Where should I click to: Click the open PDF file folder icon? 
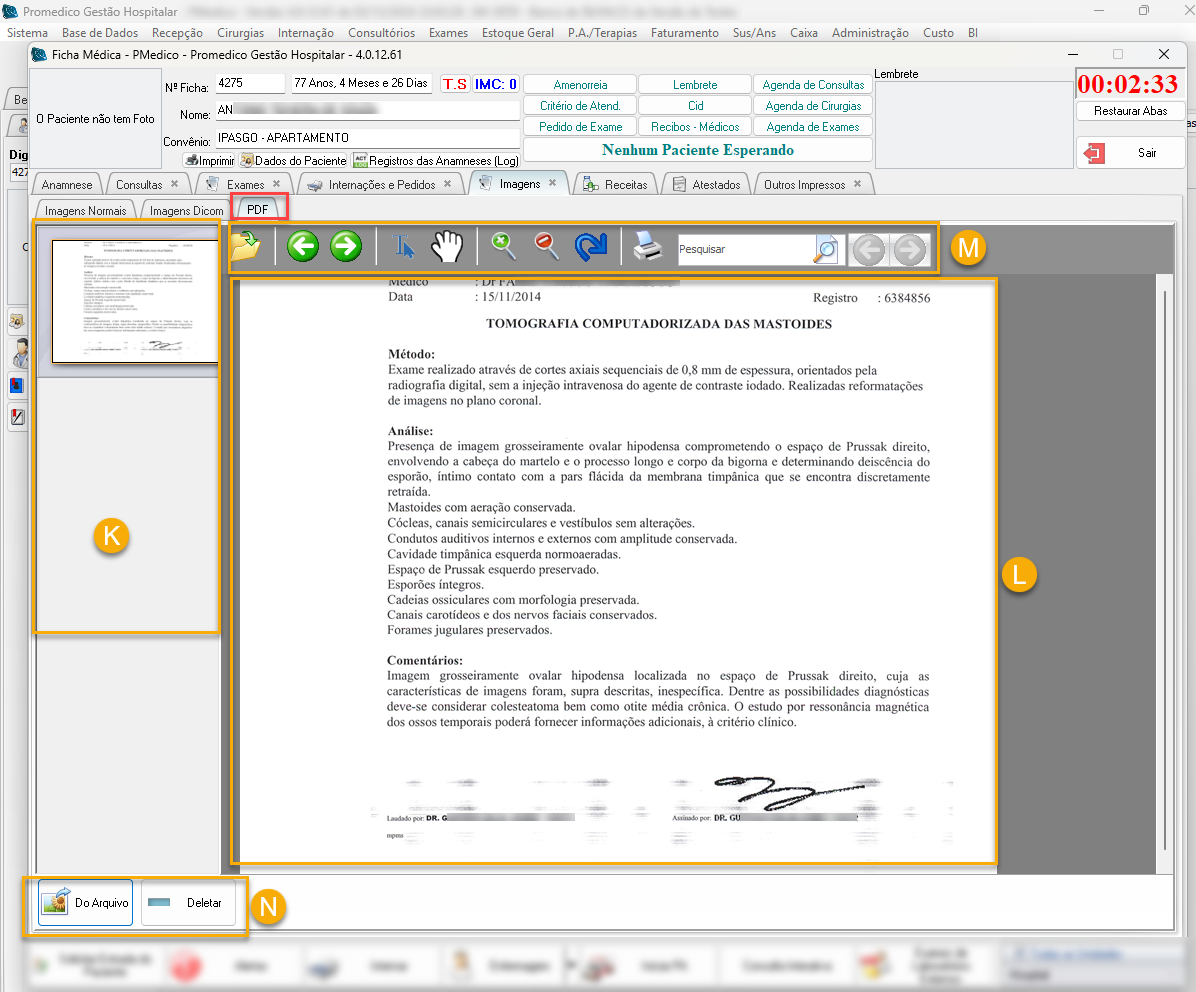tap(245, 247)
